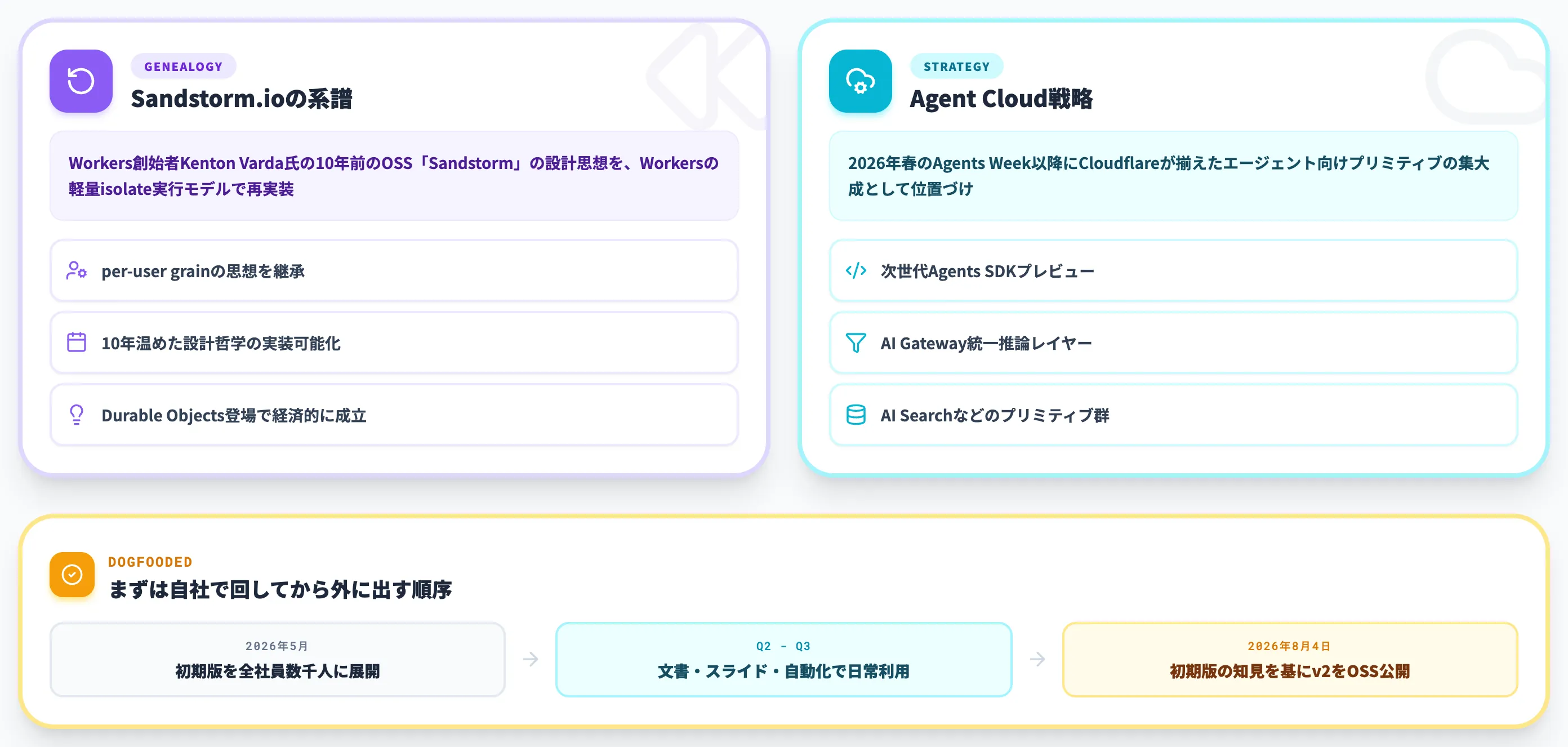Click the database icon beside AI Search
The image size is (1568, 747).
point(856,415)
